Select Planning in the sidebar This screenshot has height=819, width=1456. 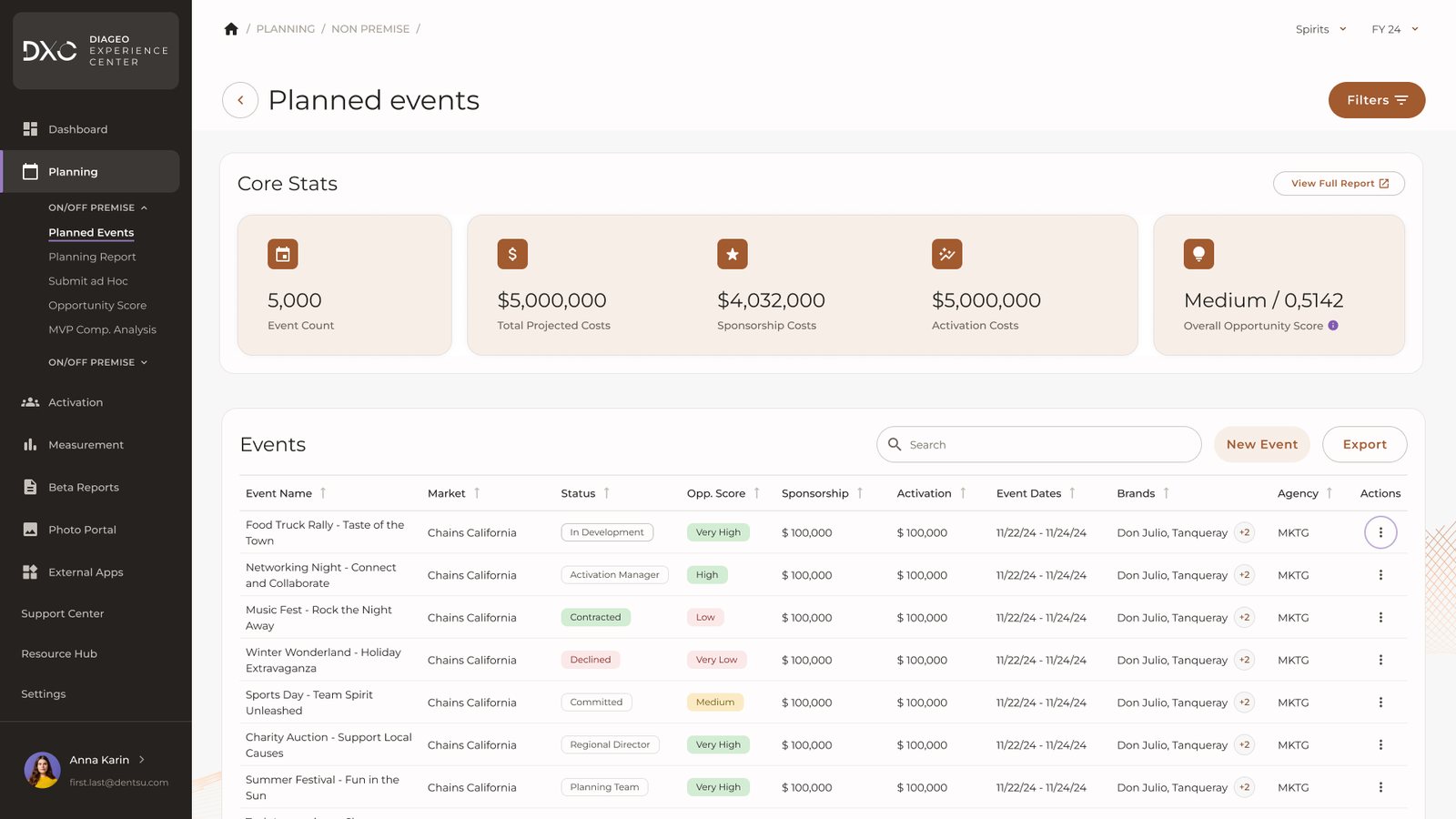coord(91,171)
